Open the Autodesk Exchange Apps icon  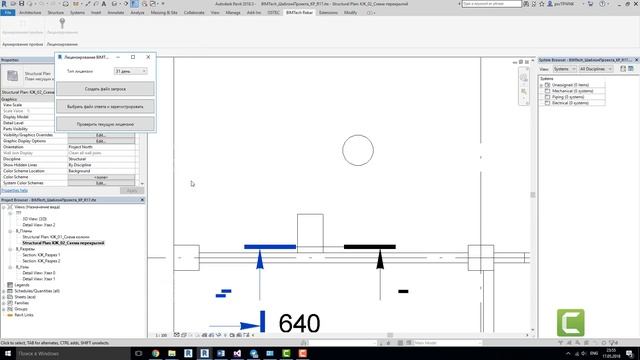[x=590, y=4]
